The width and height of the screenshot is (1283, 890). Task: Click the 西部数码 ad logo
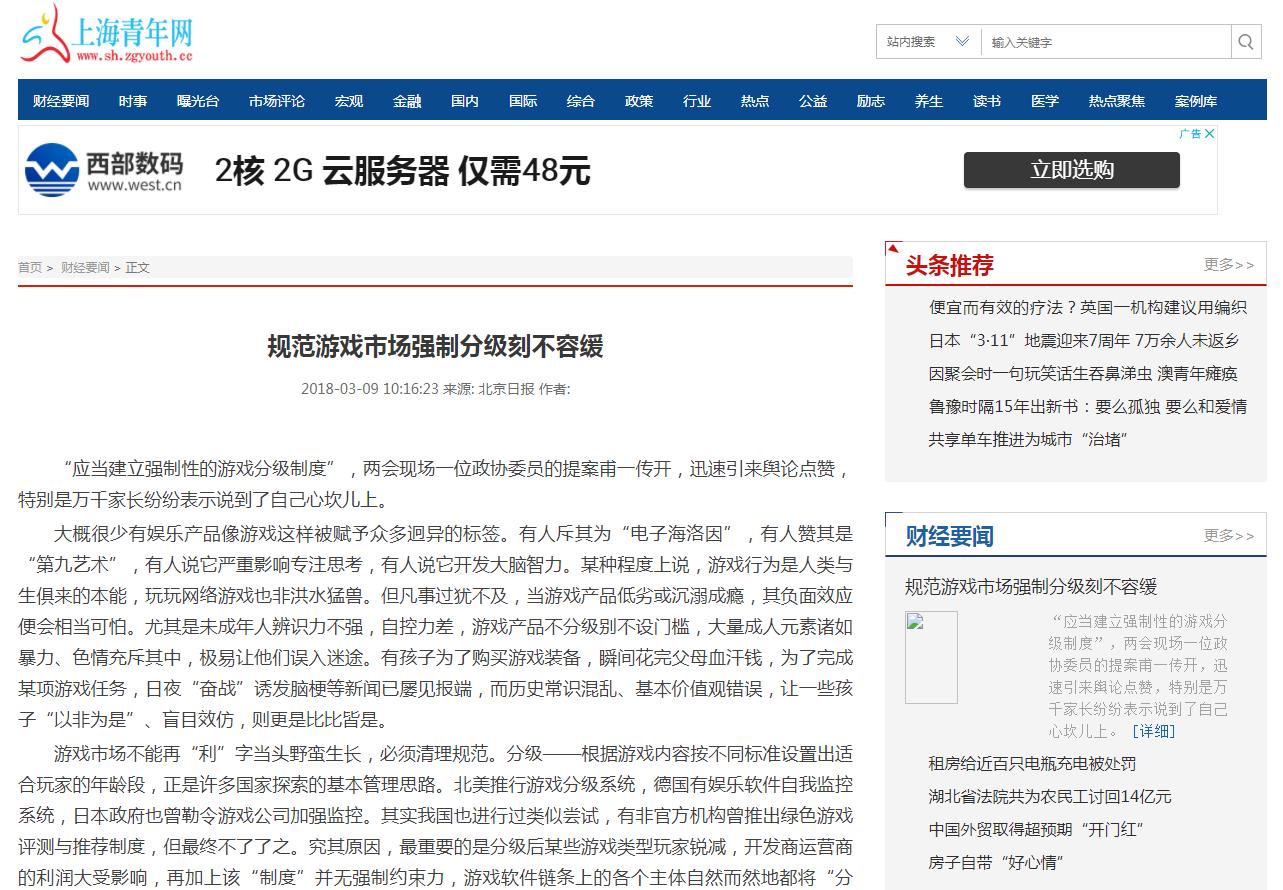tap(104, 170)
